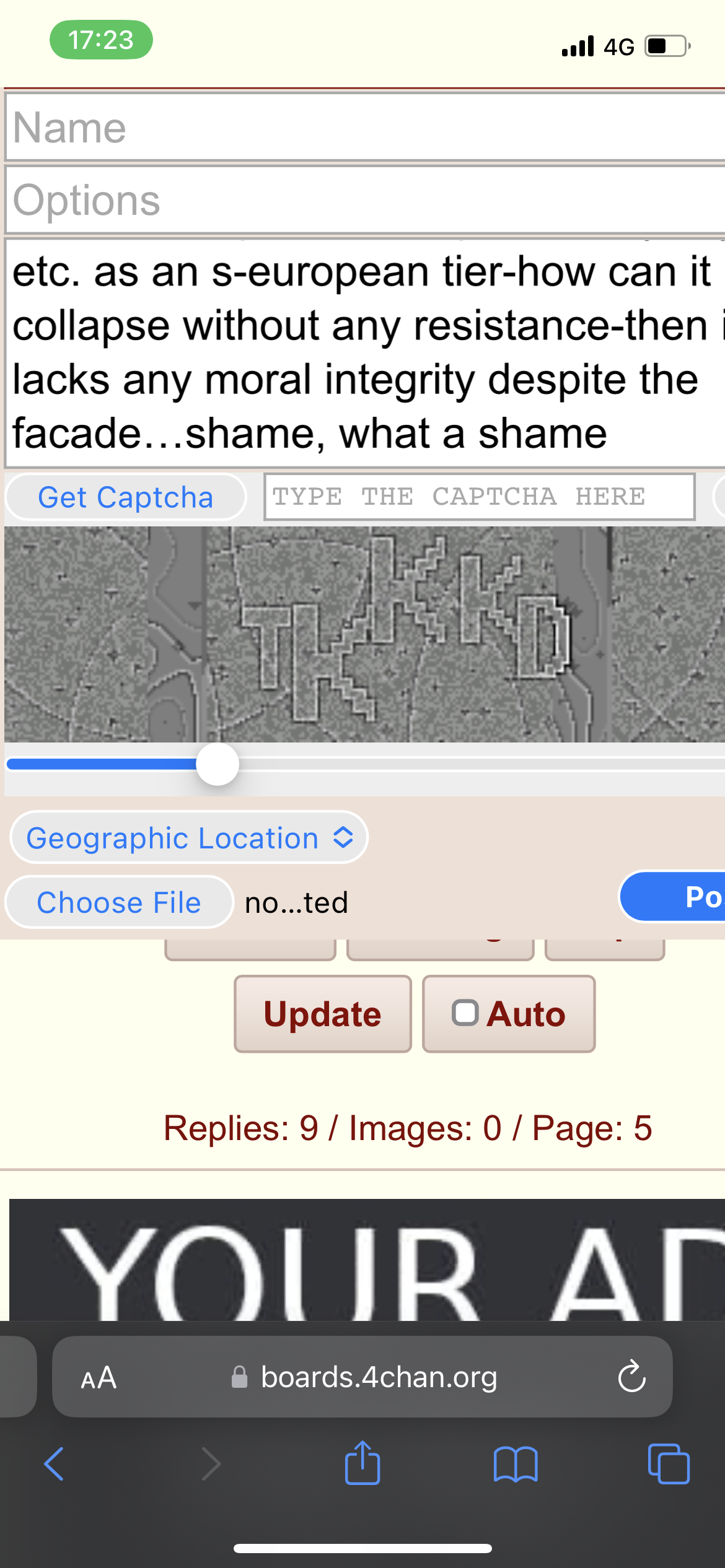Enable the Auto update checkbox
This screenshot has width=725, height=1568.
[465, 1013]
